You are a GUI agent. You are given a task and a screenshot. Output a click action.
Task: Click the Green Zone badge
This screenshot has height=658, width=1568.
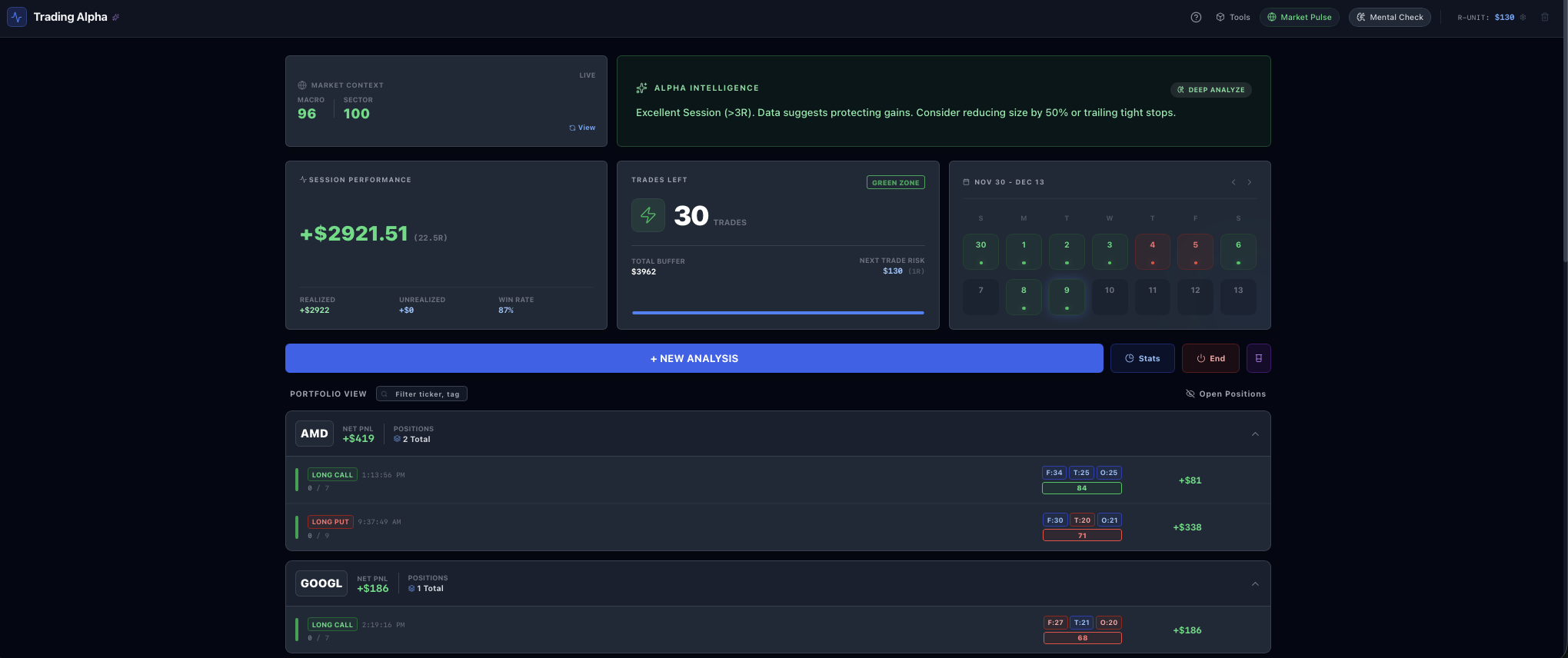[x=896, y=183]
